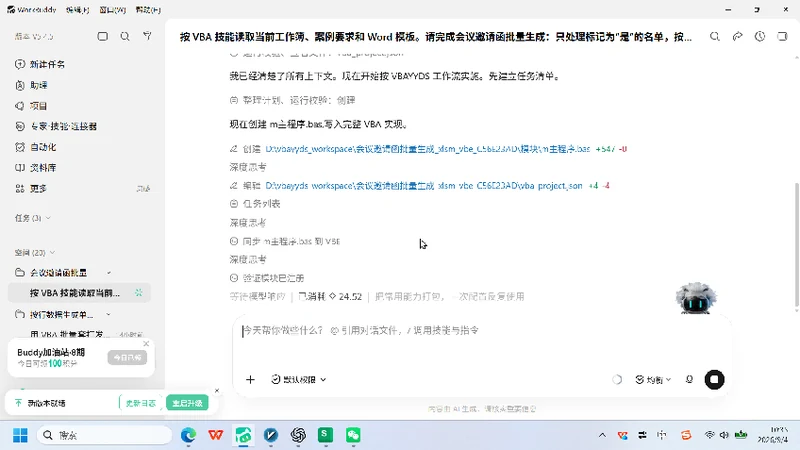The height and width of the screenshot is (450, 800).
Task: Open the taskbar clock and date
Action: 772,435
